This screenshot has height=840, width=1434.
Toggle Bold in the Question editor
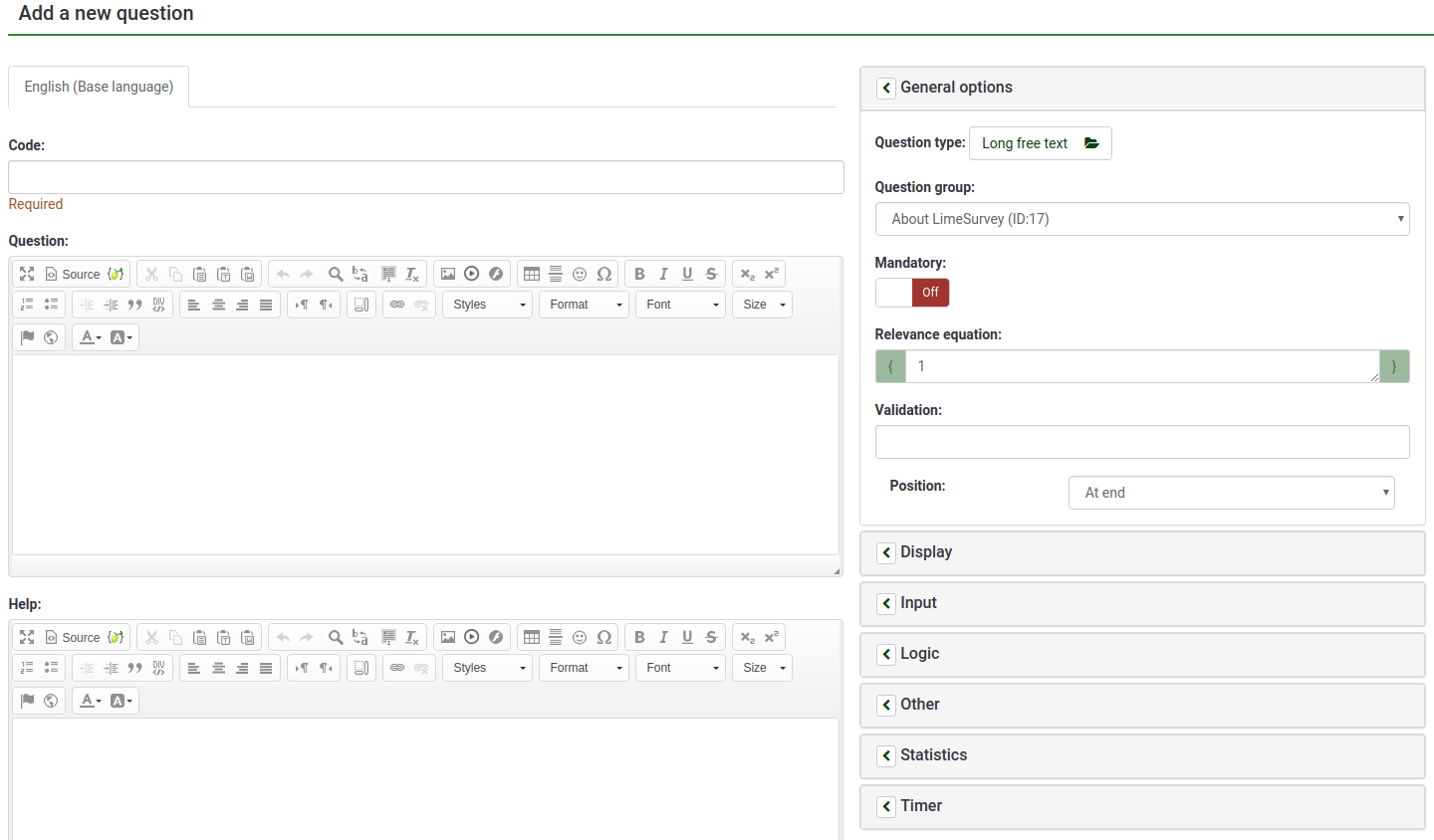pos(639,274)
